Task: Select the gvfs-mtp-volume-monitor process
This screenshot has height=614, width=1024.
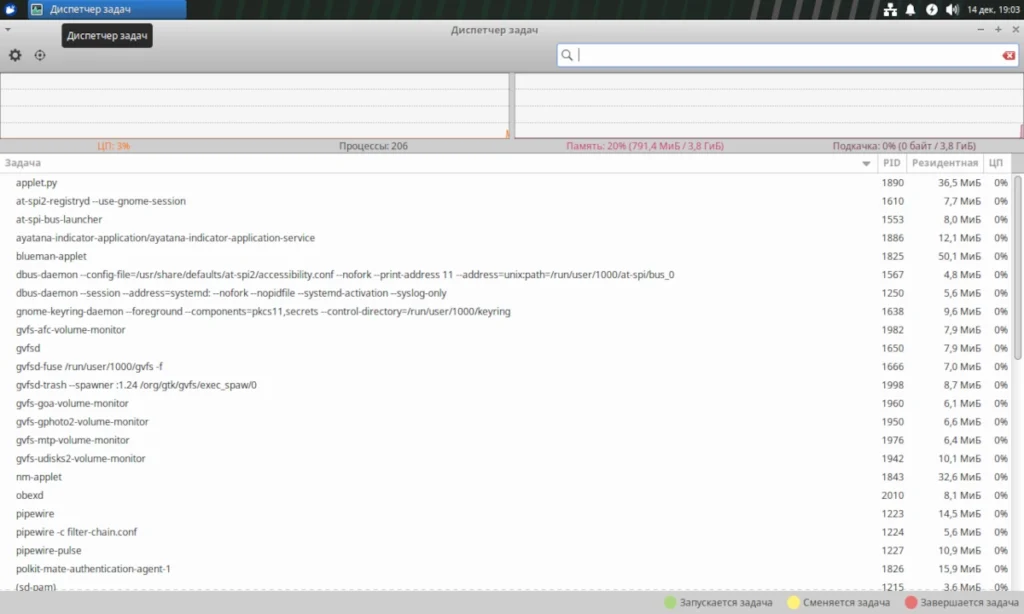Action: click(506, 440)
